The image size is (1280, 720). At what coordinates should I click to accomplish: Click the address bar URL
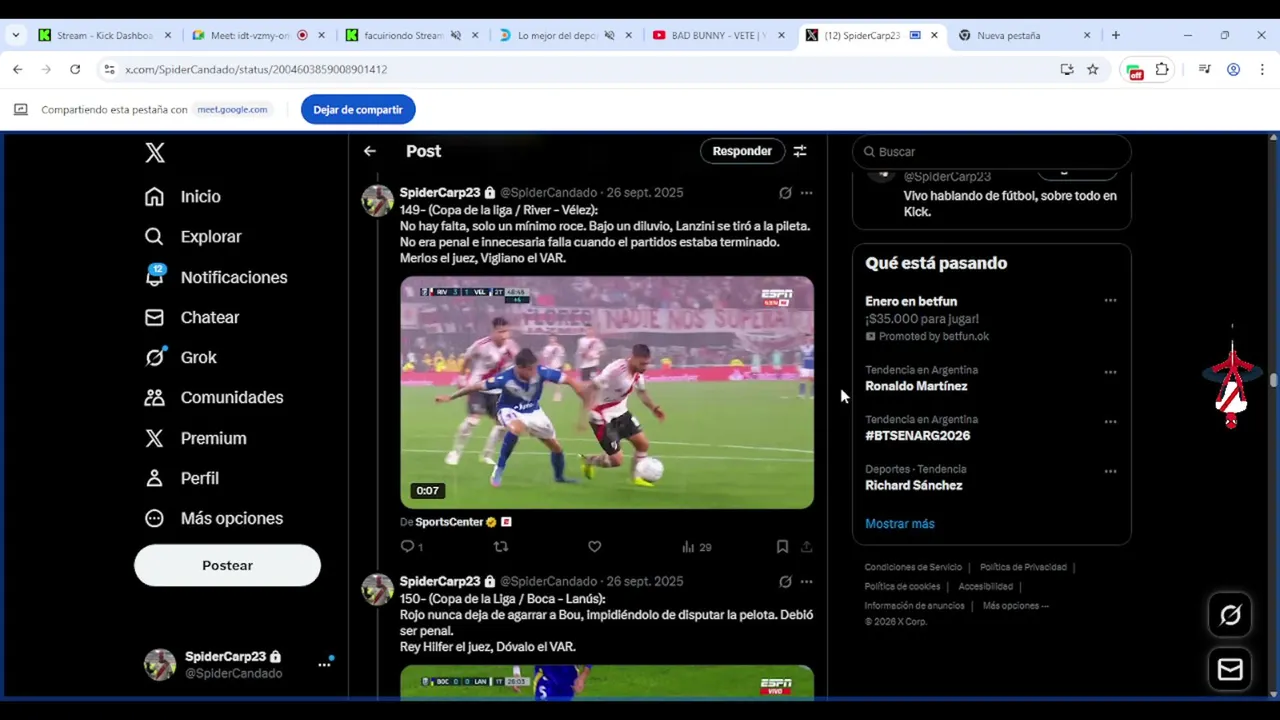256,69
